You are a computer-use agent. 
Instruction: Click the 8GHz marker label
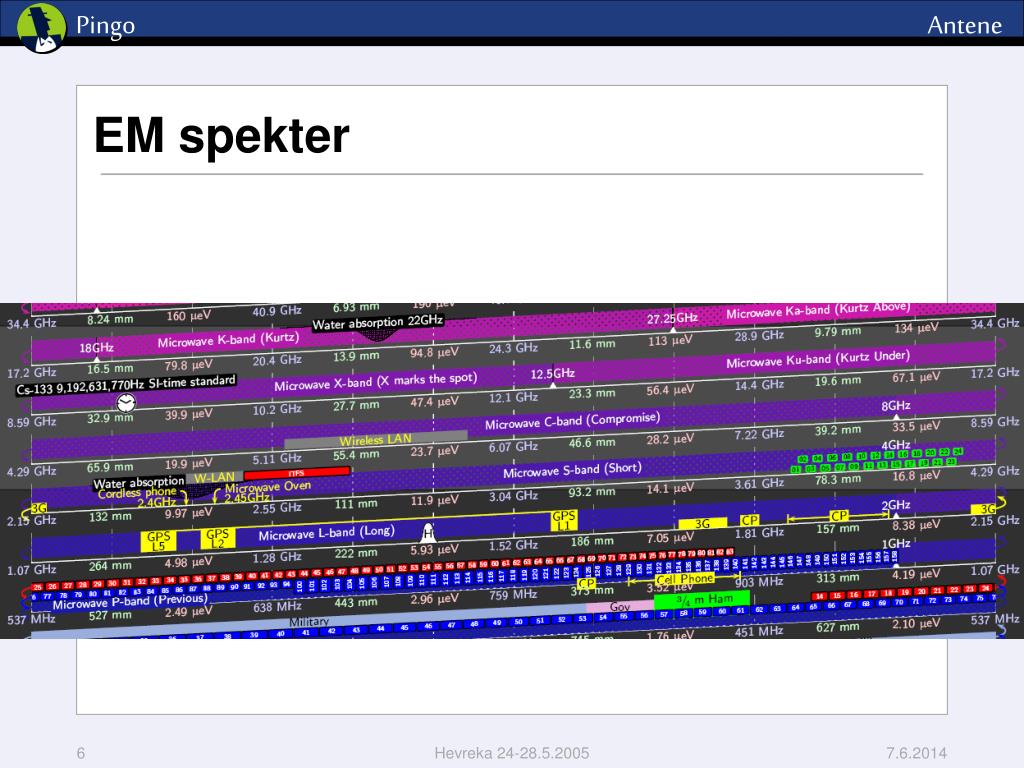(896, 406)
